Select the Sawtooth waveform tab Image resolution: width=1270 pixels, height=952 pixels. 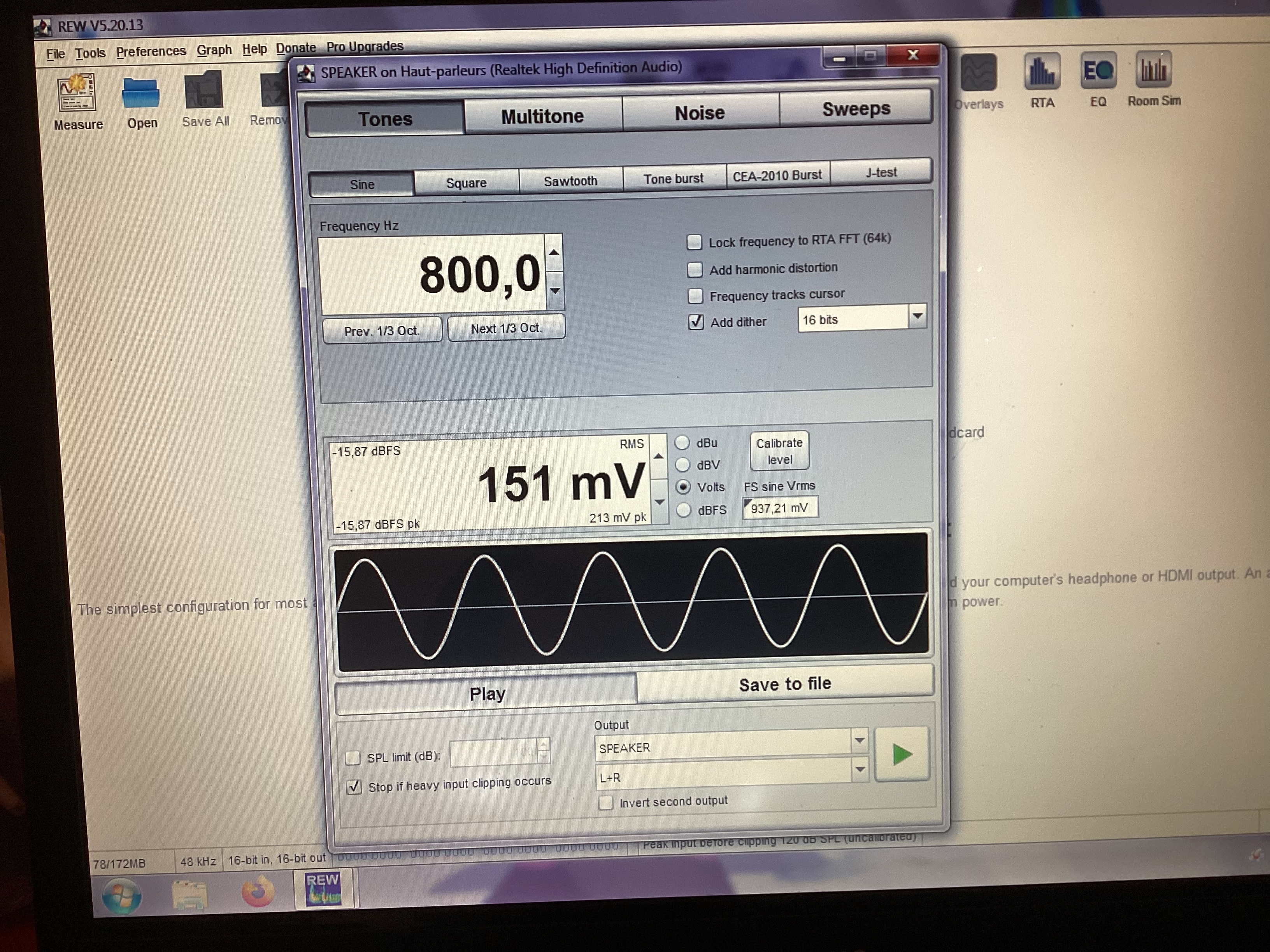click(x=570, y=181)
